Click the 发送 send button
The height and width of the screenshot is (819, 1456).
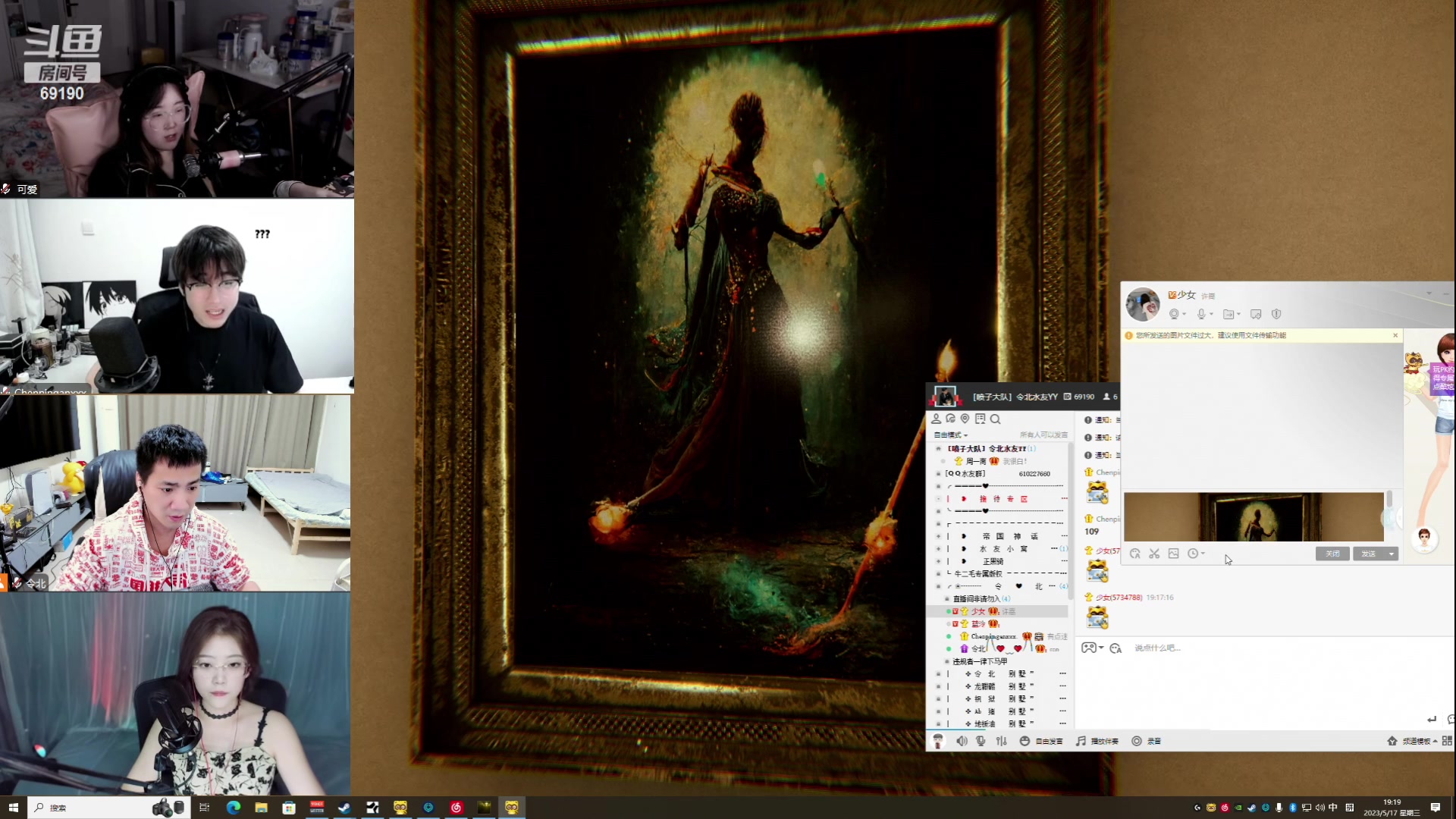tap(1369, 554)
